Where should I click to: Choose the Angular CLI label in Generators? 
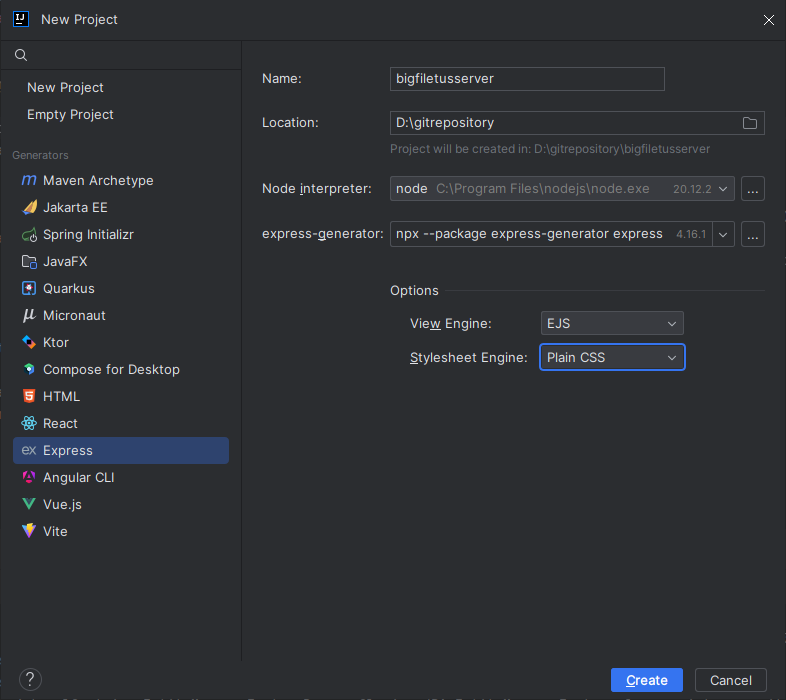[79, 477]
